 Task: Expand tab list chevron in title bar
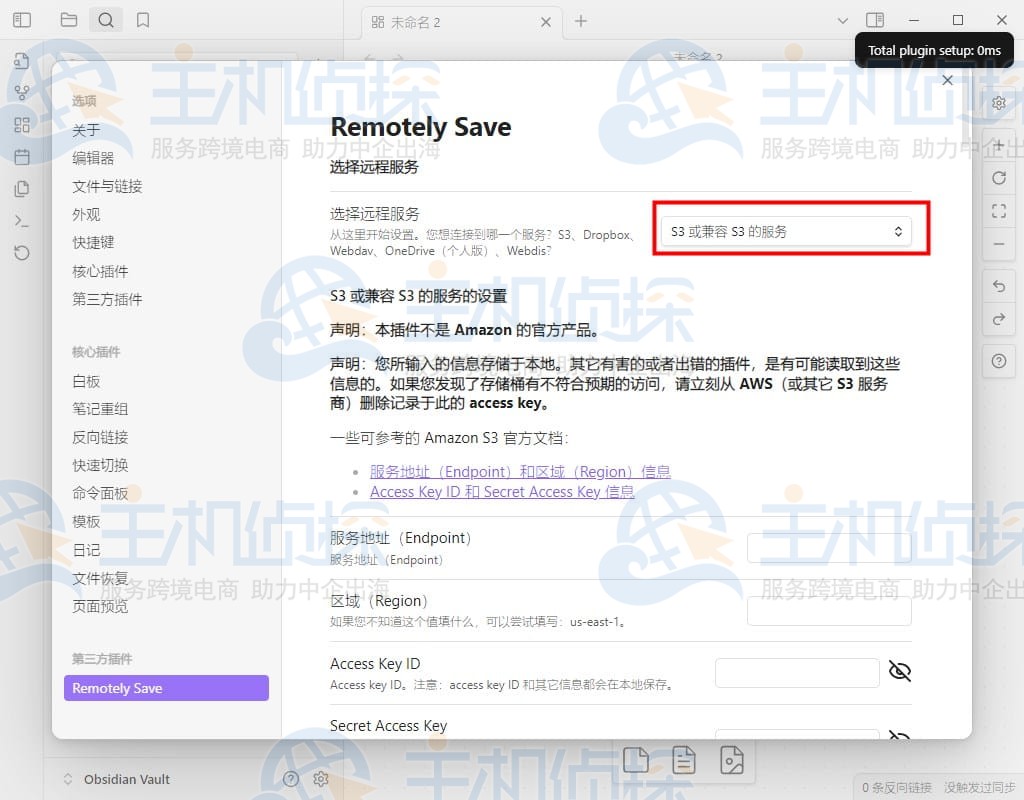842,21
